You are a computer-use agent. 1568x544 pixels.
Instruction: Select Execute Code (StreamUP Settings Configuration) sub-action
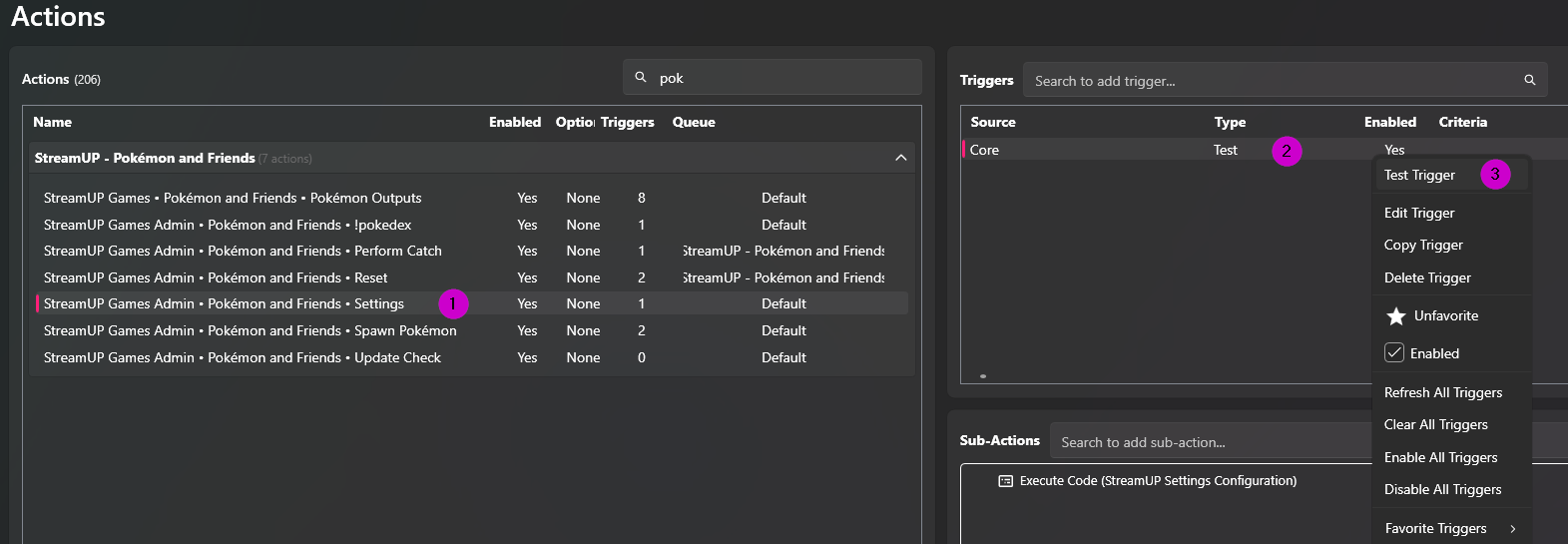click(1158, 481)
